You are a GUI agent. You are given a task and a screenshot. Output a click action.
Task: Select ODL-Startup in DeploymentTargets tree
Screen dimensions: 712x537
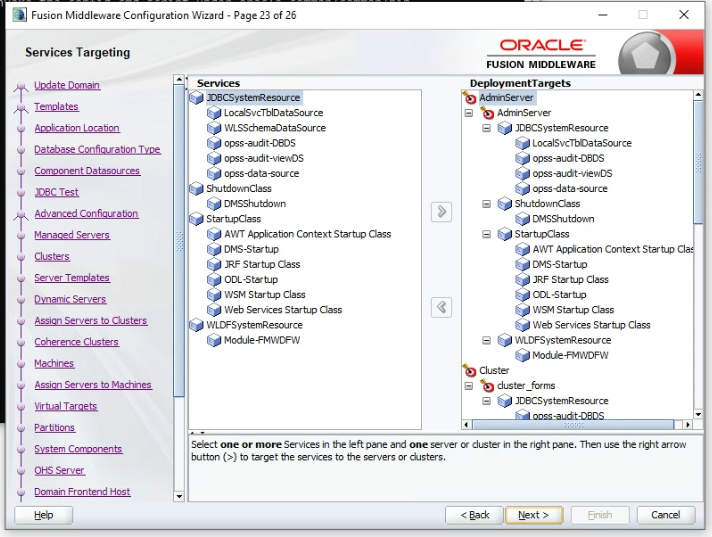pyautogui.click(x=559, y=295)
